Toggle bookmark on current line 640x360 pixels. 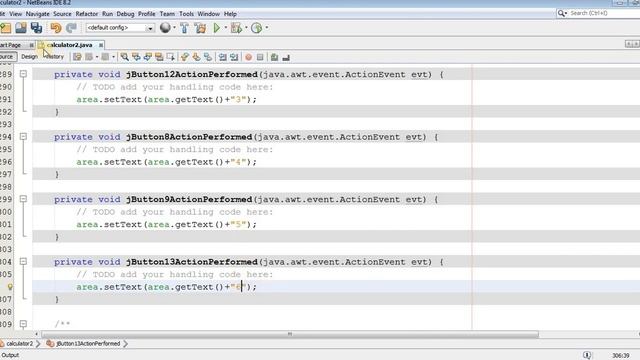[x=208, y=57]
